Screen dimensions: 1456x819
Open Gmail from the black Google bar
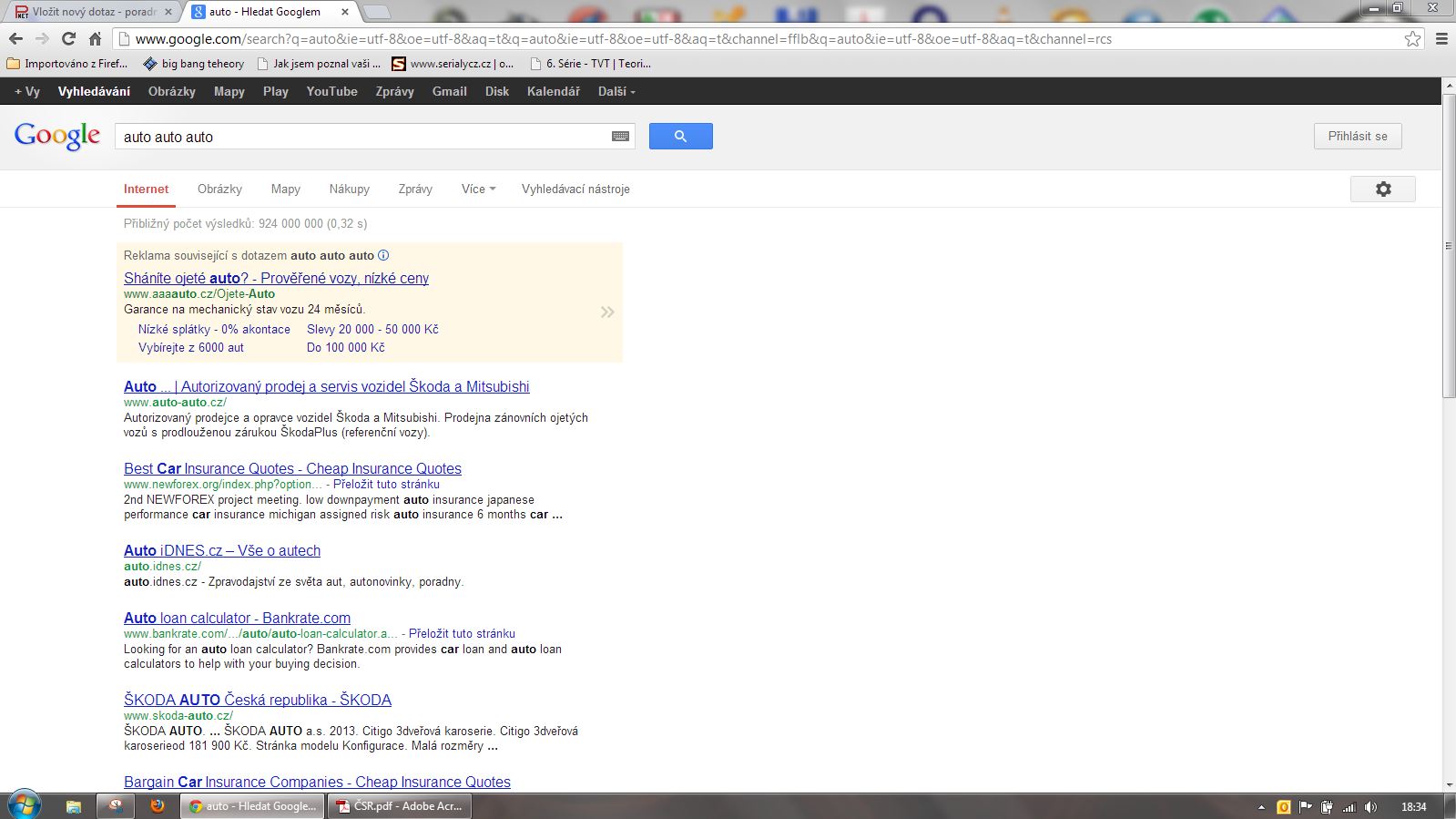[x=449, y=92]
